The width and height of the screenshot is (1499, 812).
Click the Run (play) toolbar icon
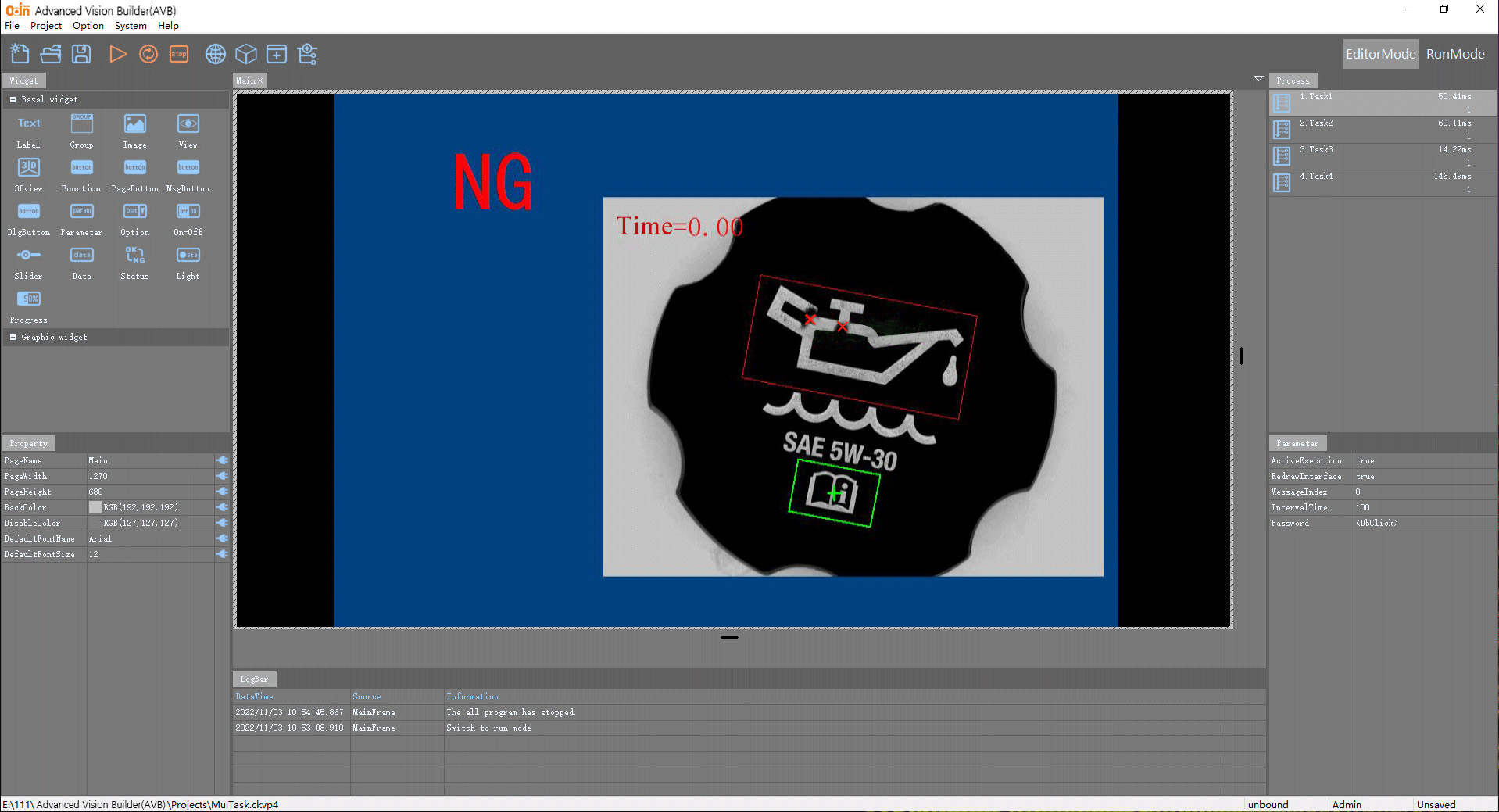pyautogui.click(x=117, y=54)
